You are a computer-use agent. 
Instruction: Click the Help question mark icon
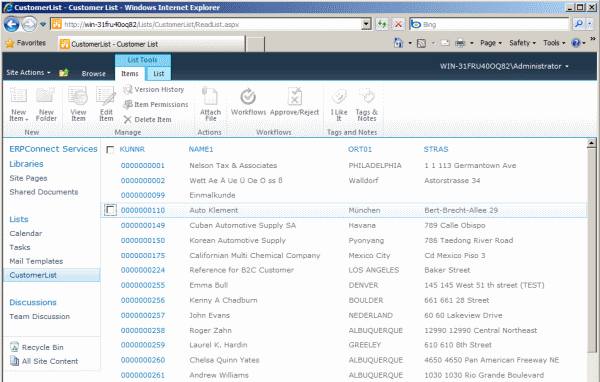(576, 43)
